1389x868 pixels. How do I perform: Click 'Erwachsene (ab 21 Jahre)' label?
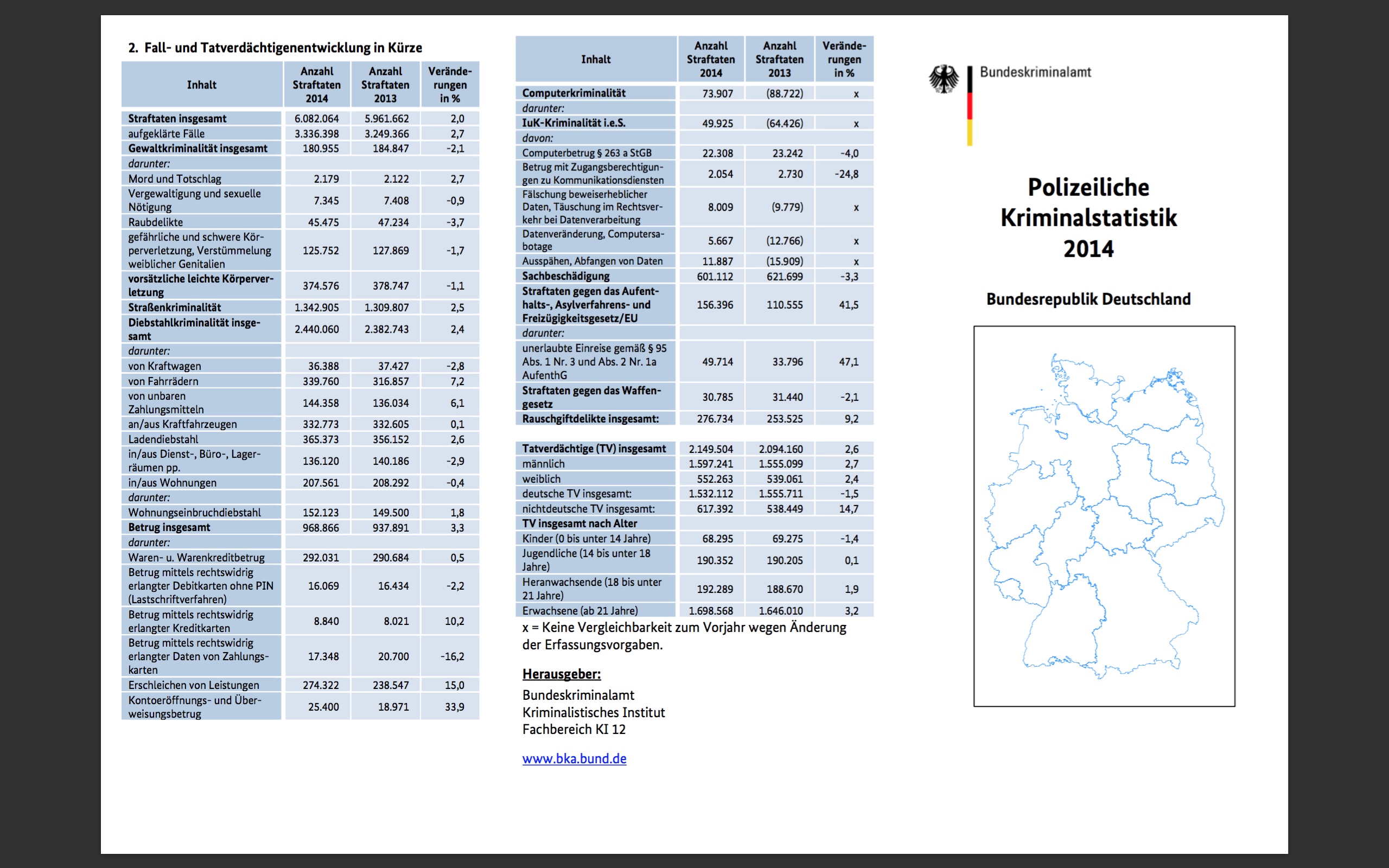click(580, 611)
